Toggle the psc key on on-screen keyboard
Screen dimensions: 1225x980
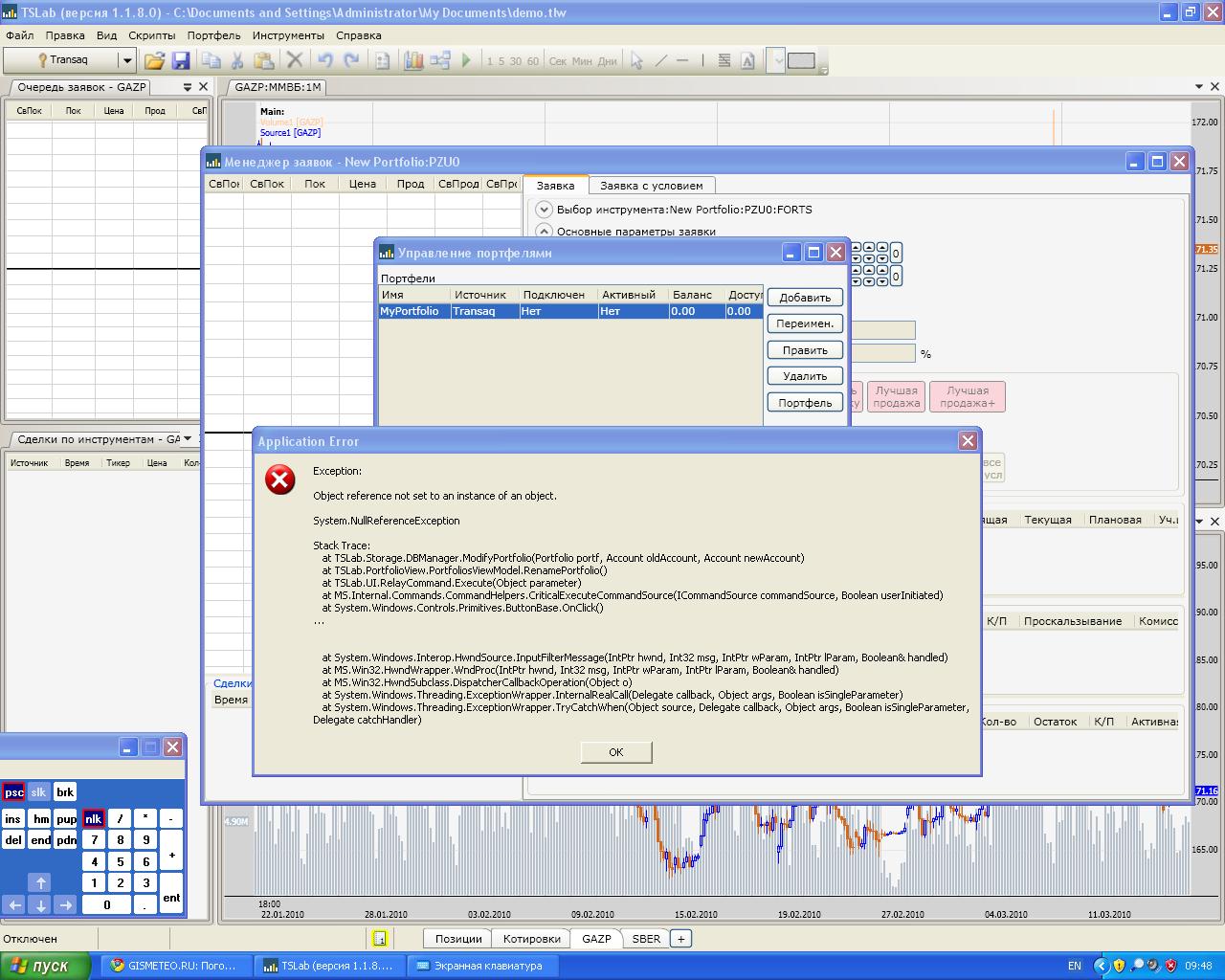(x=13, y=792)
